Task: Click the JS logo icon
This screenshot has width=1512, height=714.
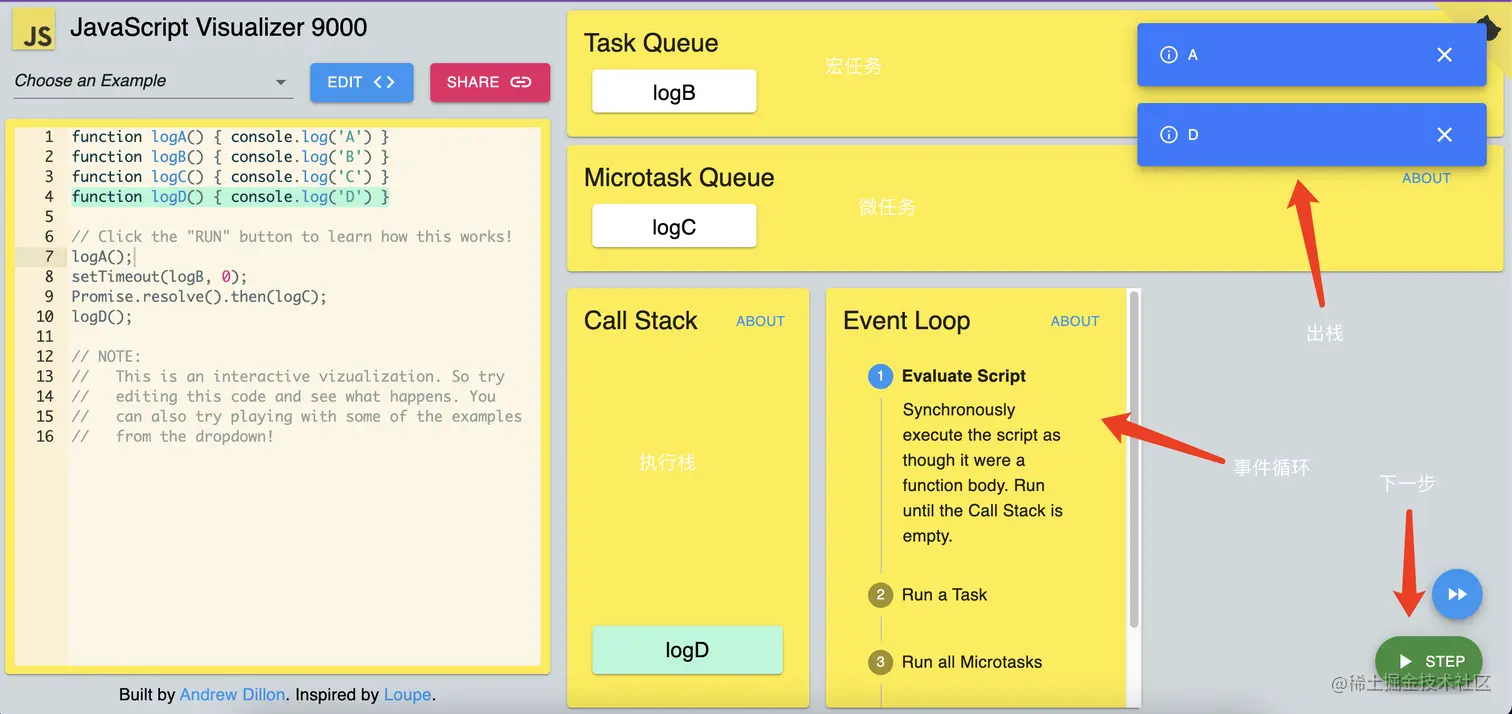Action: 33,30
